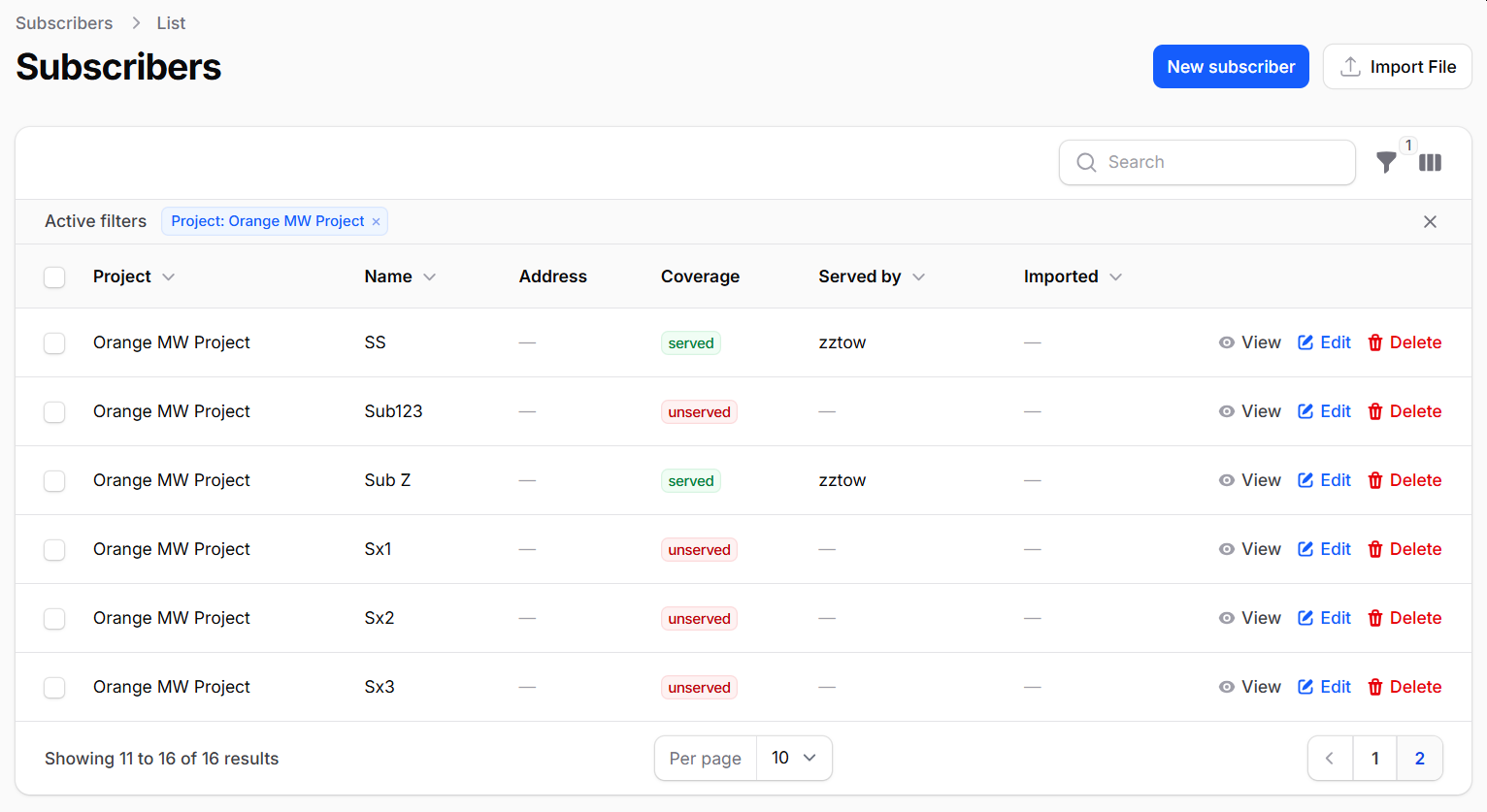1487x812 pixels.
Task: Focus the Search input field
Action: pos(1207,163)
